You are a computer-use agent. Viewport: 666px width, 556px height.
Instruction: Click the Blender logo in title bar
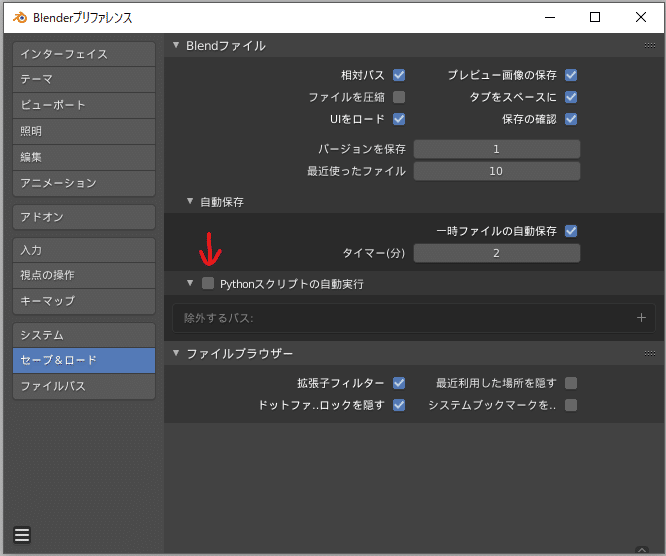tap(20, 17)
